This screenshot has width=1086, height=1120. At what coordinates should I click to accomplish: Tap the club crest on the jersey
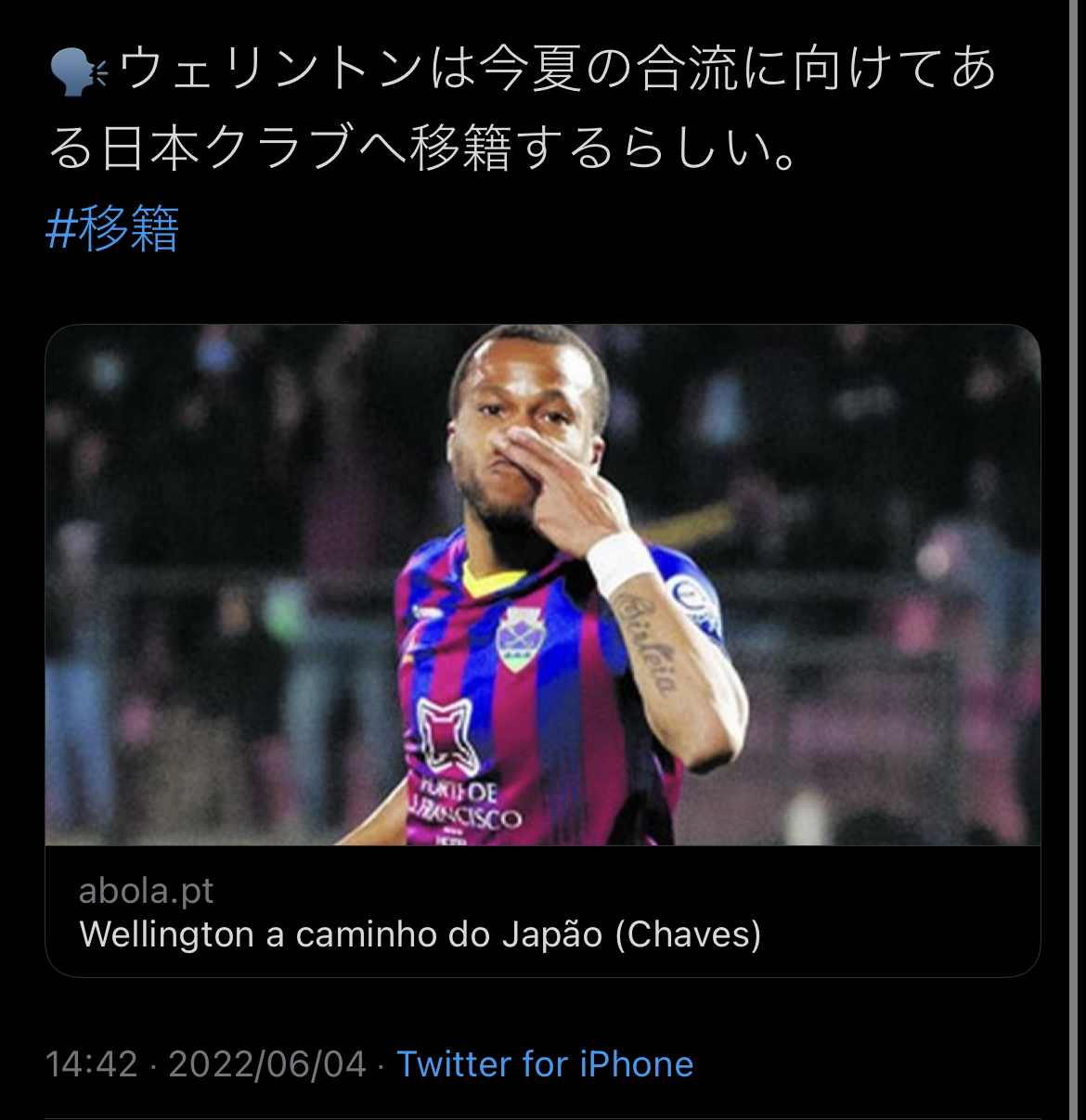click(519, 638)
